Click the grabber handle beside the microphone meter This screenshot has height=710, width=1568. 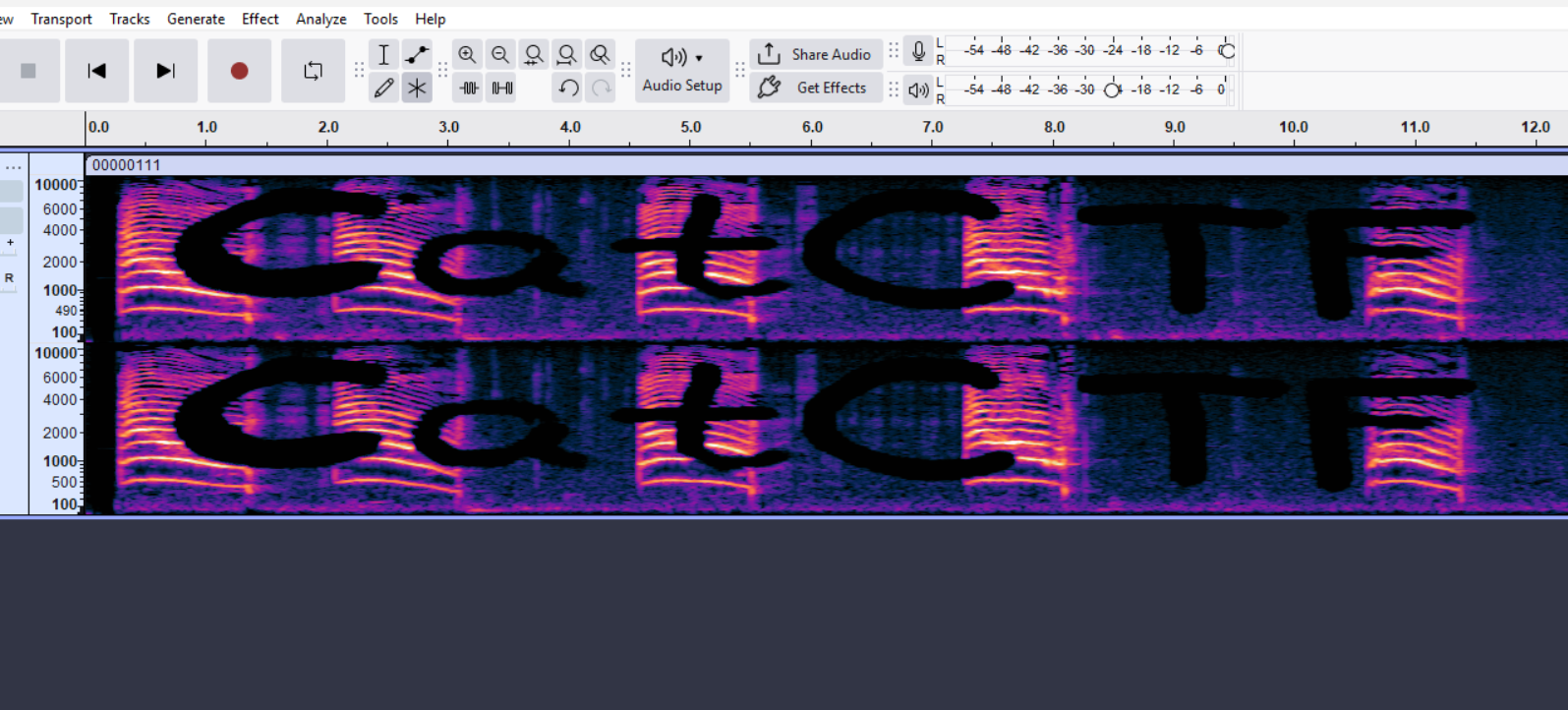[x=894, y=51]
